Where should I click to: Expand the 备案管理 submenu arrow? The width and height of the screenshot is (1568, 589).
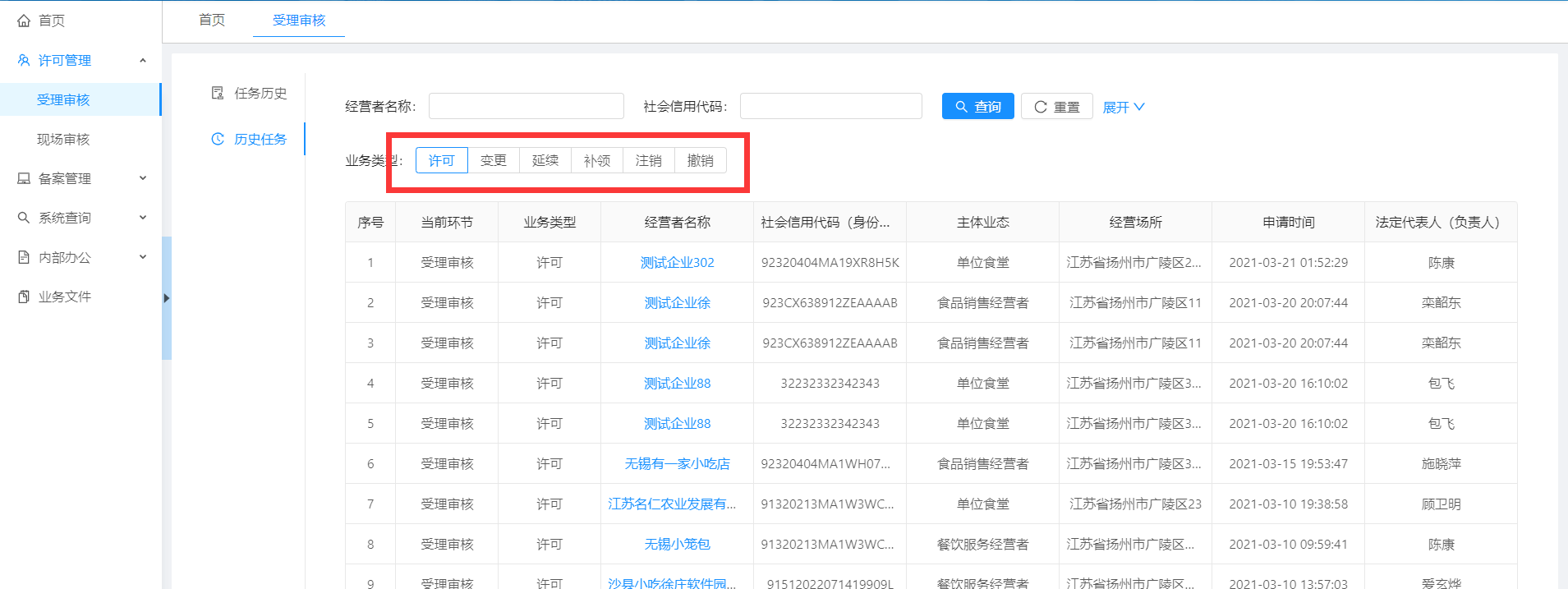143,178
